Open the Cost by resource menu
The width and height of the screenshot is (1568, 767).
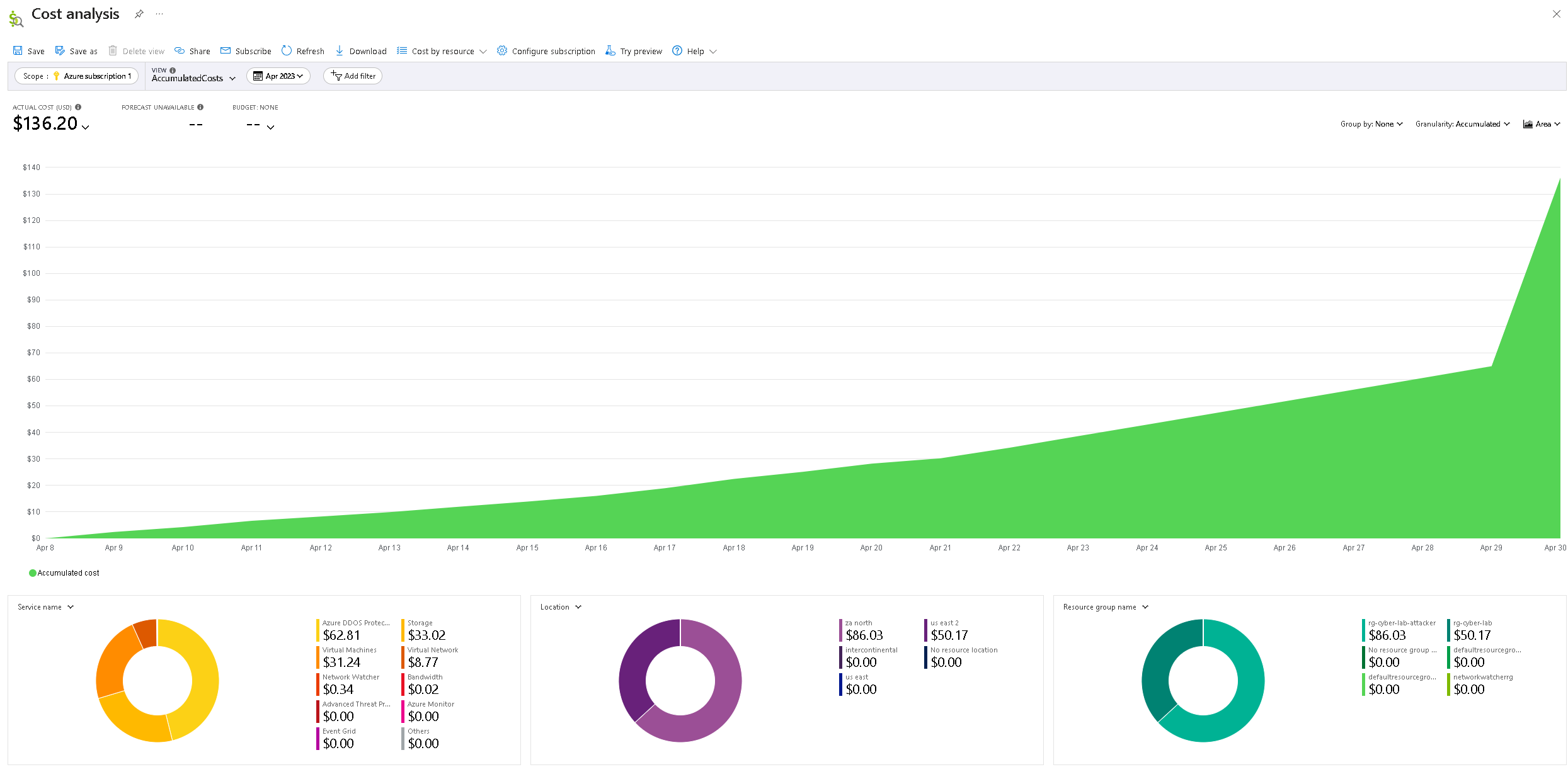442,51
